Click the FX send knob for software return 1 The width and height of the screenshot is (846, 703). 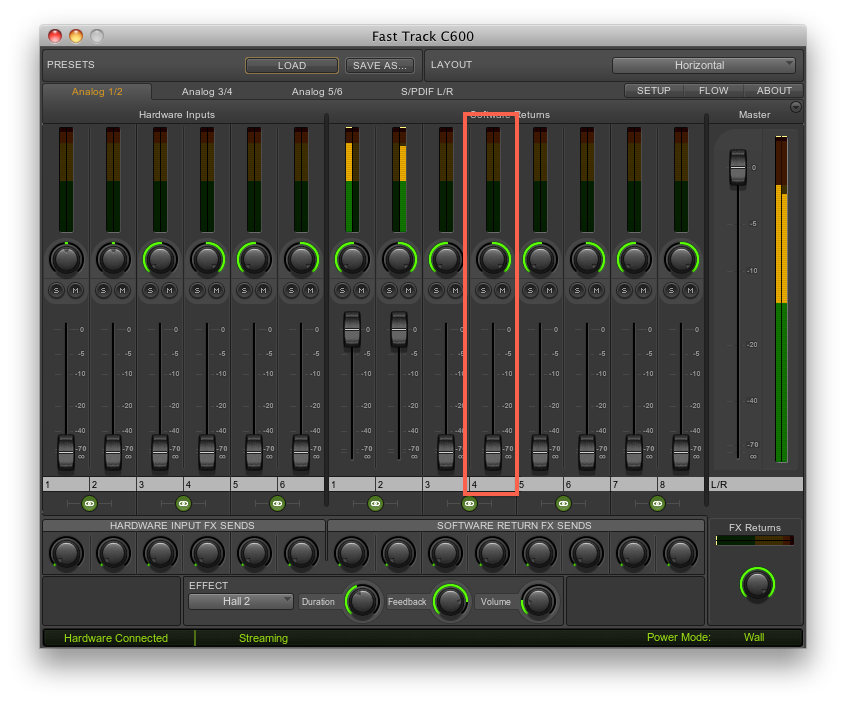(x=352, y=553)
